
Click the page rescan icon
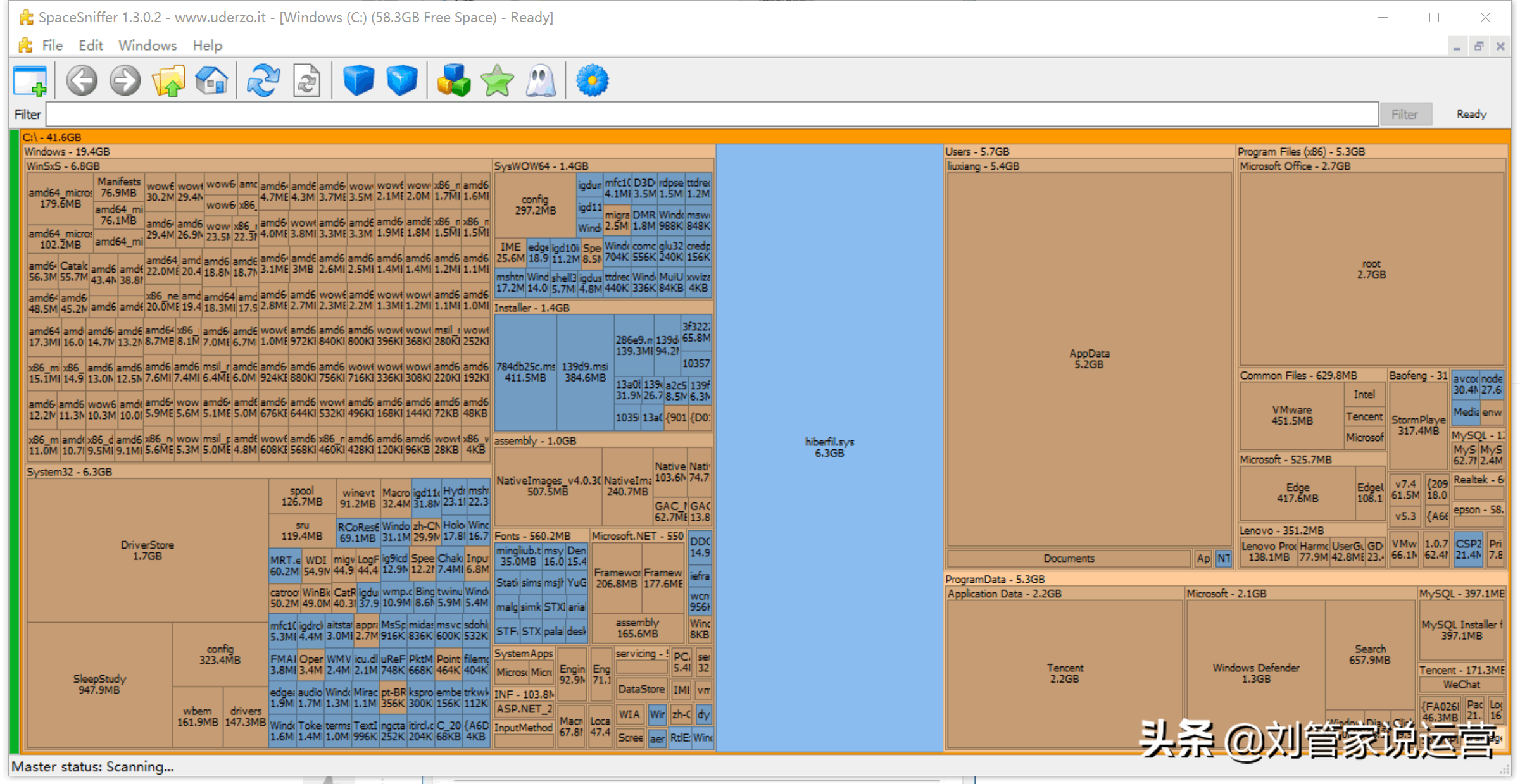(x=307, y=81)
